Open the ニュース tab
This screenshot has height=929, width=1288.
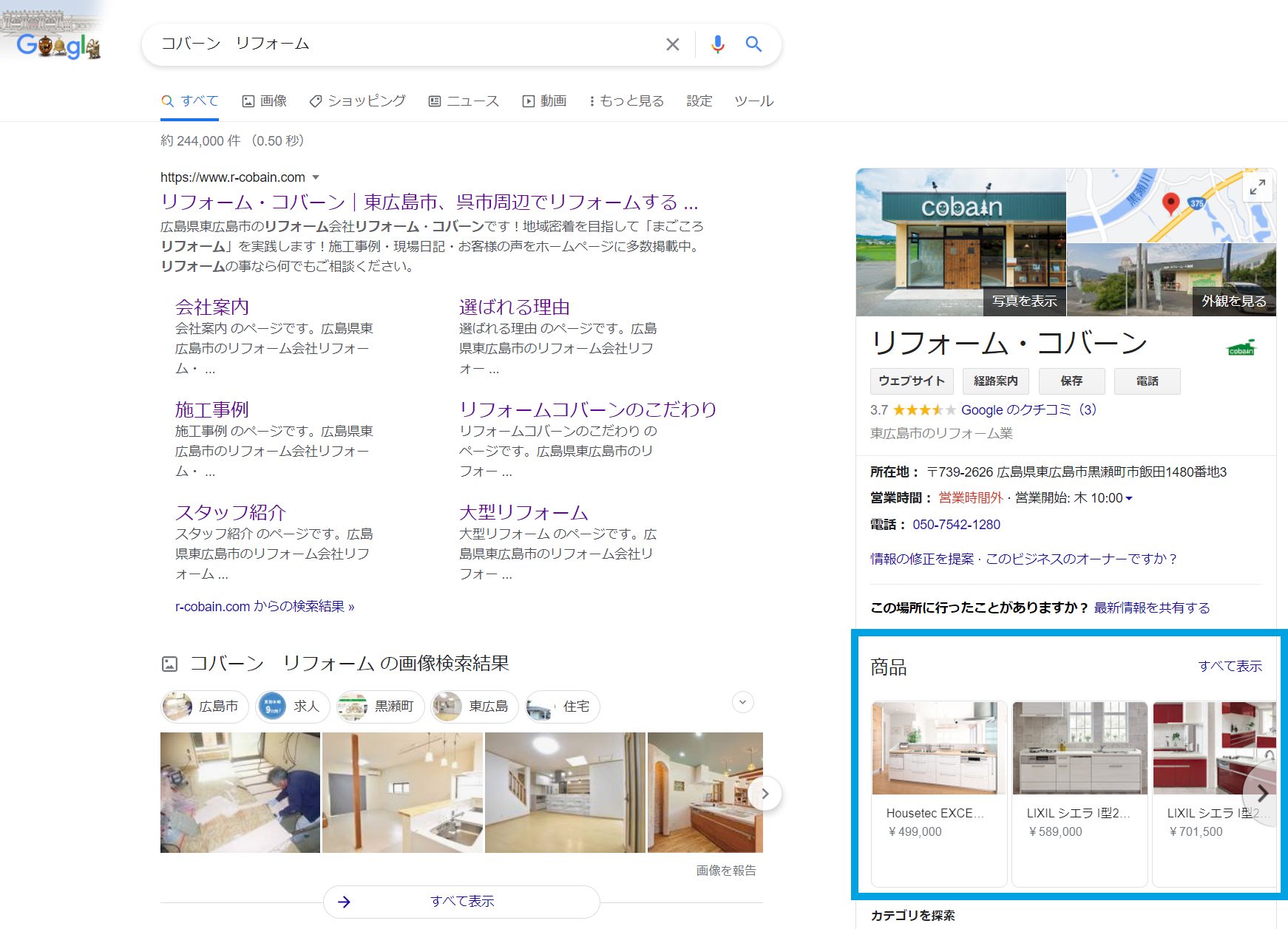[x=464, y=101]
